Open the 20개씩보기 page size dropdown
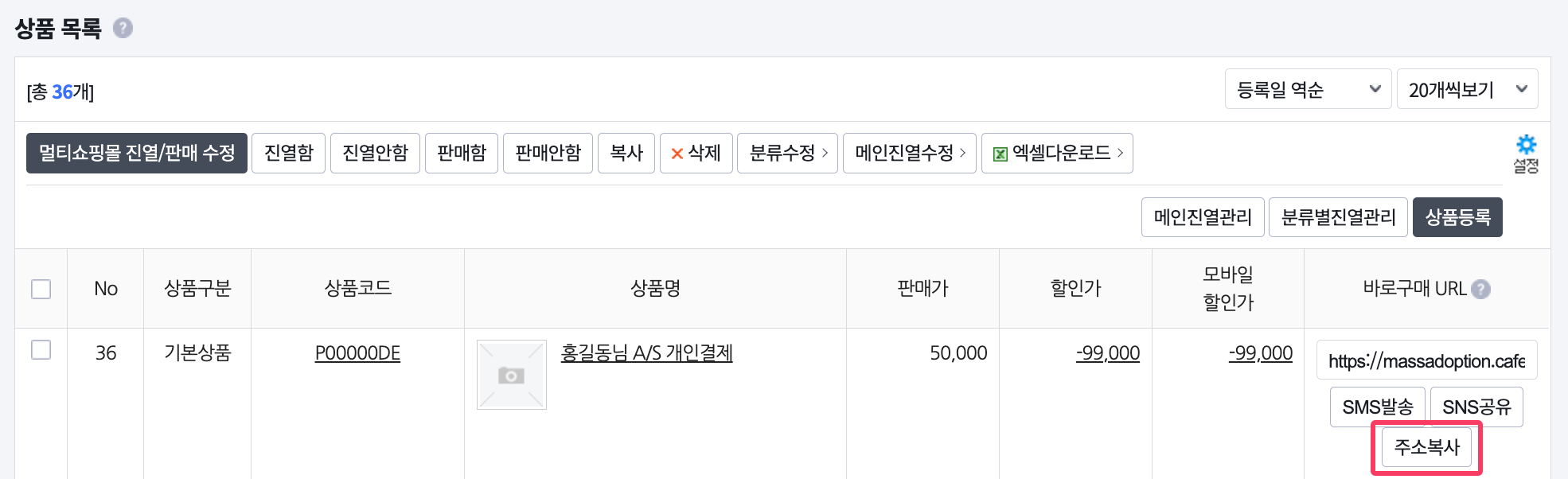Viewport: 1568px width, 479px height. coord(1466,89)
